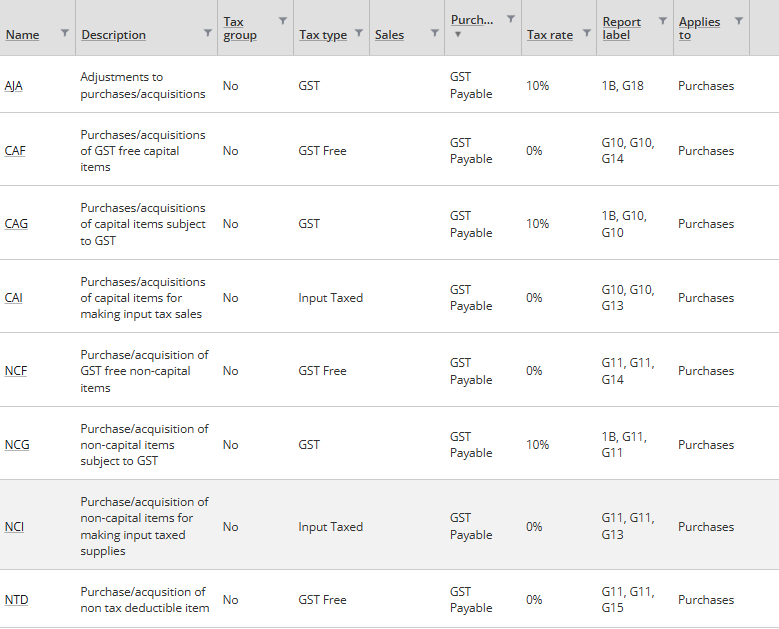Open the Applies to filter icon
This screenshot has width=779, height=629.
[x=739, y=21]
